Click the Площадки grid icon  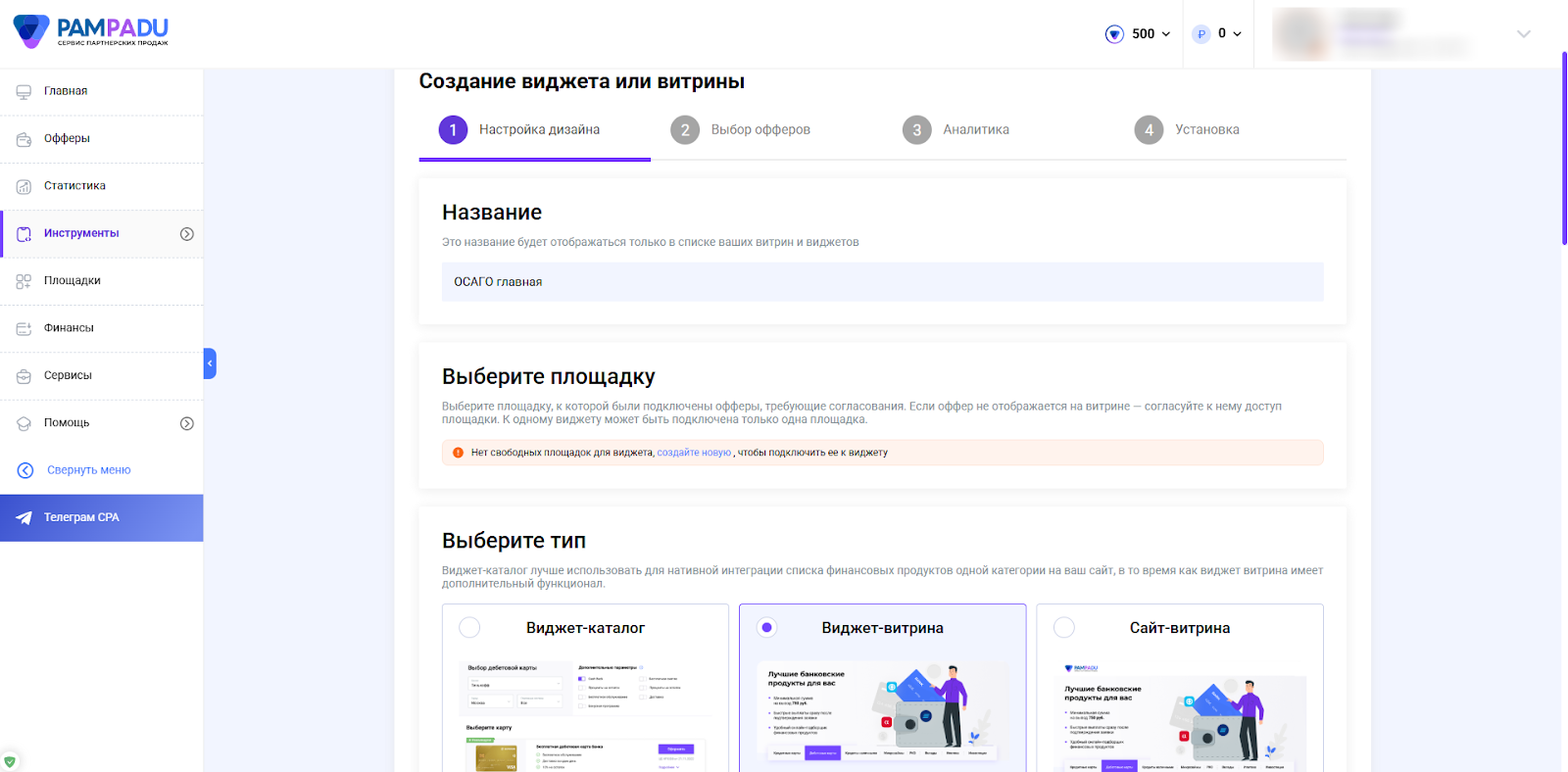pos(24,281)
